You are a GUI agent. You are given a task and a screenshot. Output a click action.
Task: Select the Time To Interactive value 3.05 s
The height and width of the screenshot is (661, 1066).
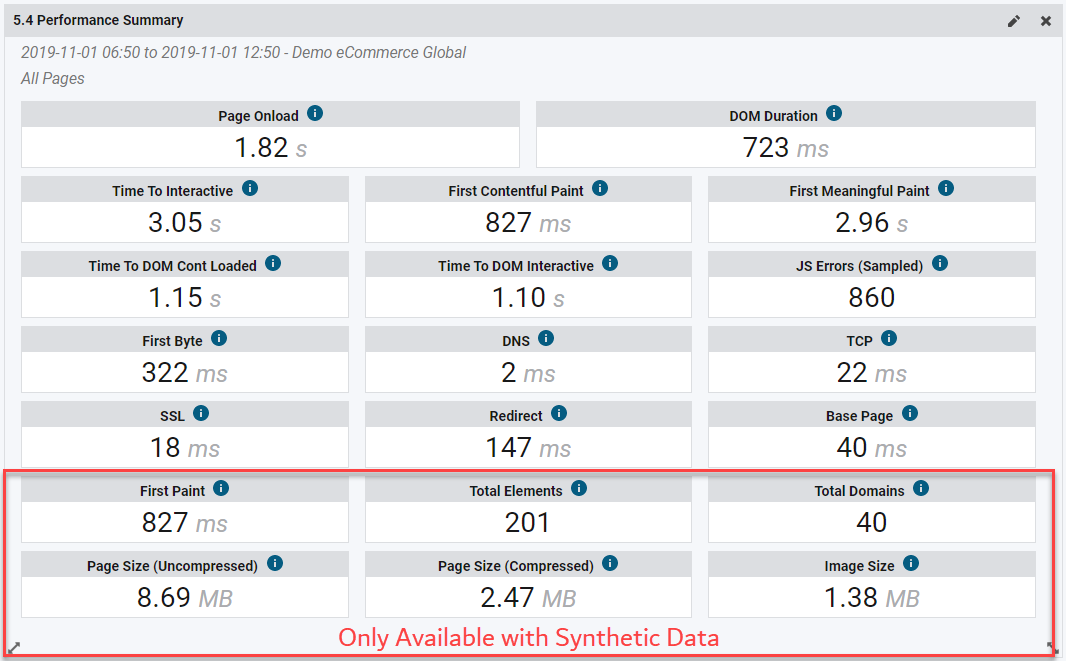185,222
